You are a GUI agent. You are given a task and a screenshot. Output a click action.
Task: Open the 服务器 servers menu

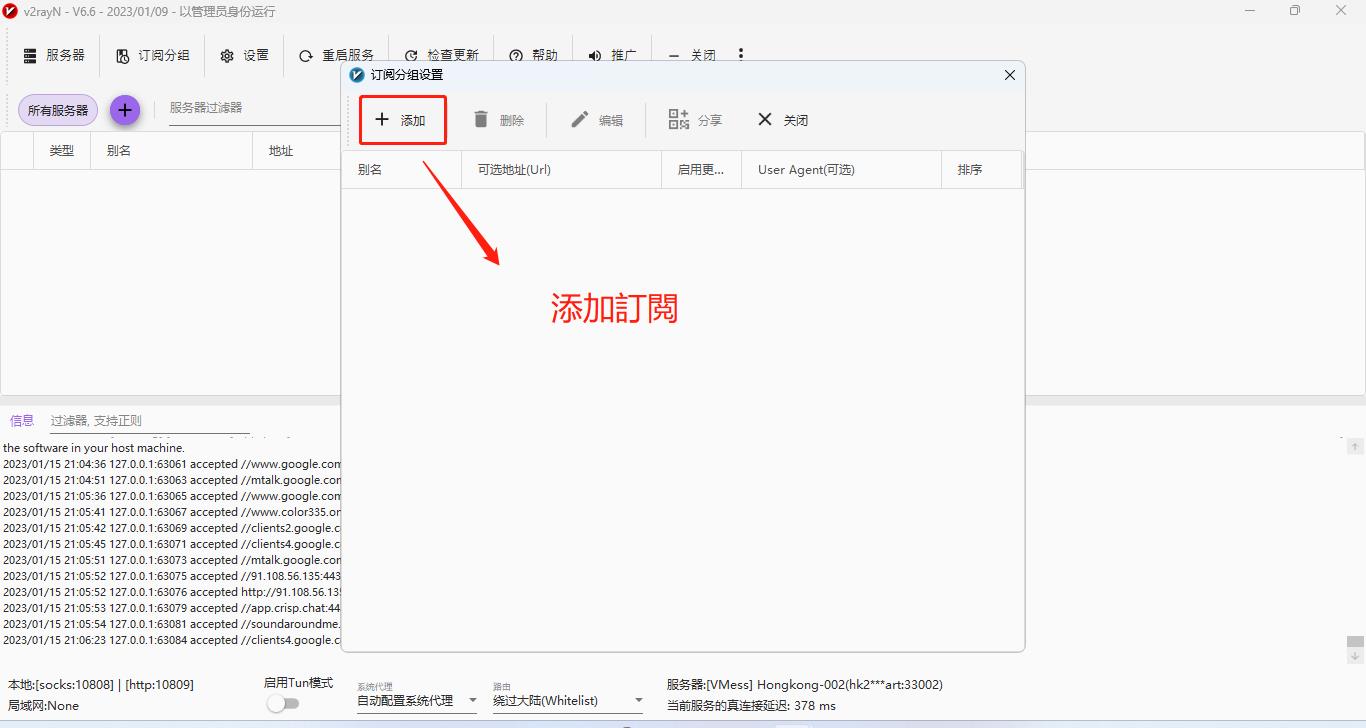click(54, 55)
